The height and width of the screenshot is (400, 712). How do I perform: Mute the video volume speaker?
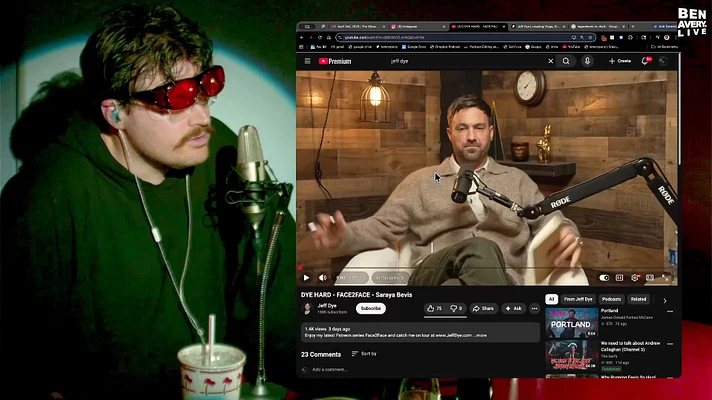(323, 277)
